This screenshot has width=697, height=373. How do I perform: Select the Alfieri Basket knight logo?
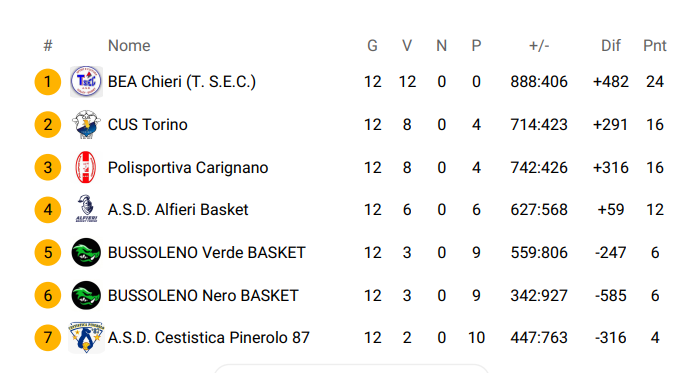click(87, 209)
